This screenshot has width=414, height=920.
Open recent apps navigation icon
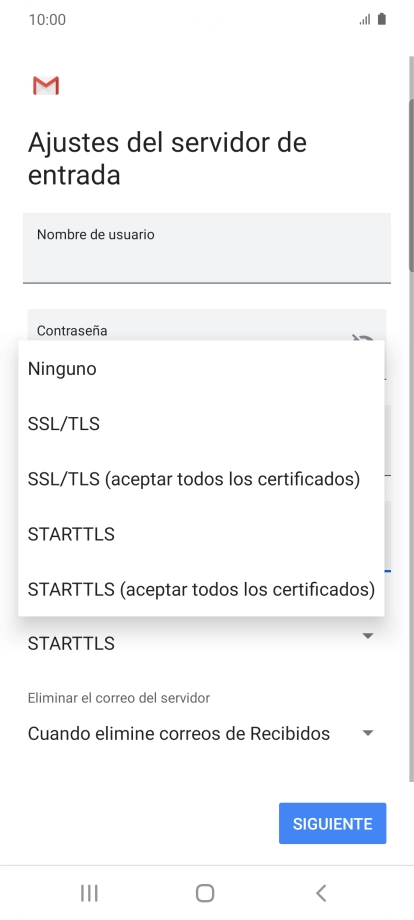click(89, 893)
